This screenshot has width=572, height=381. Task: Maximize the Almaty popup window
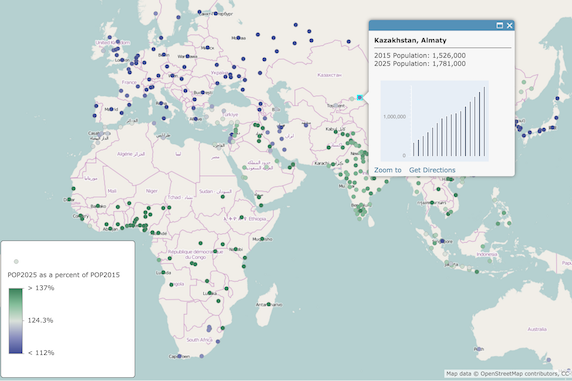(500, 25)
